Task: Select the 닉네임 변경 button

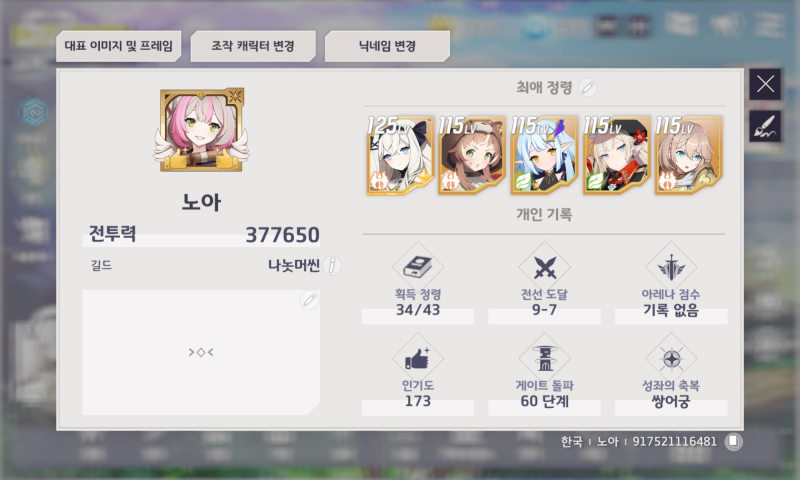Action: [387, 46]
